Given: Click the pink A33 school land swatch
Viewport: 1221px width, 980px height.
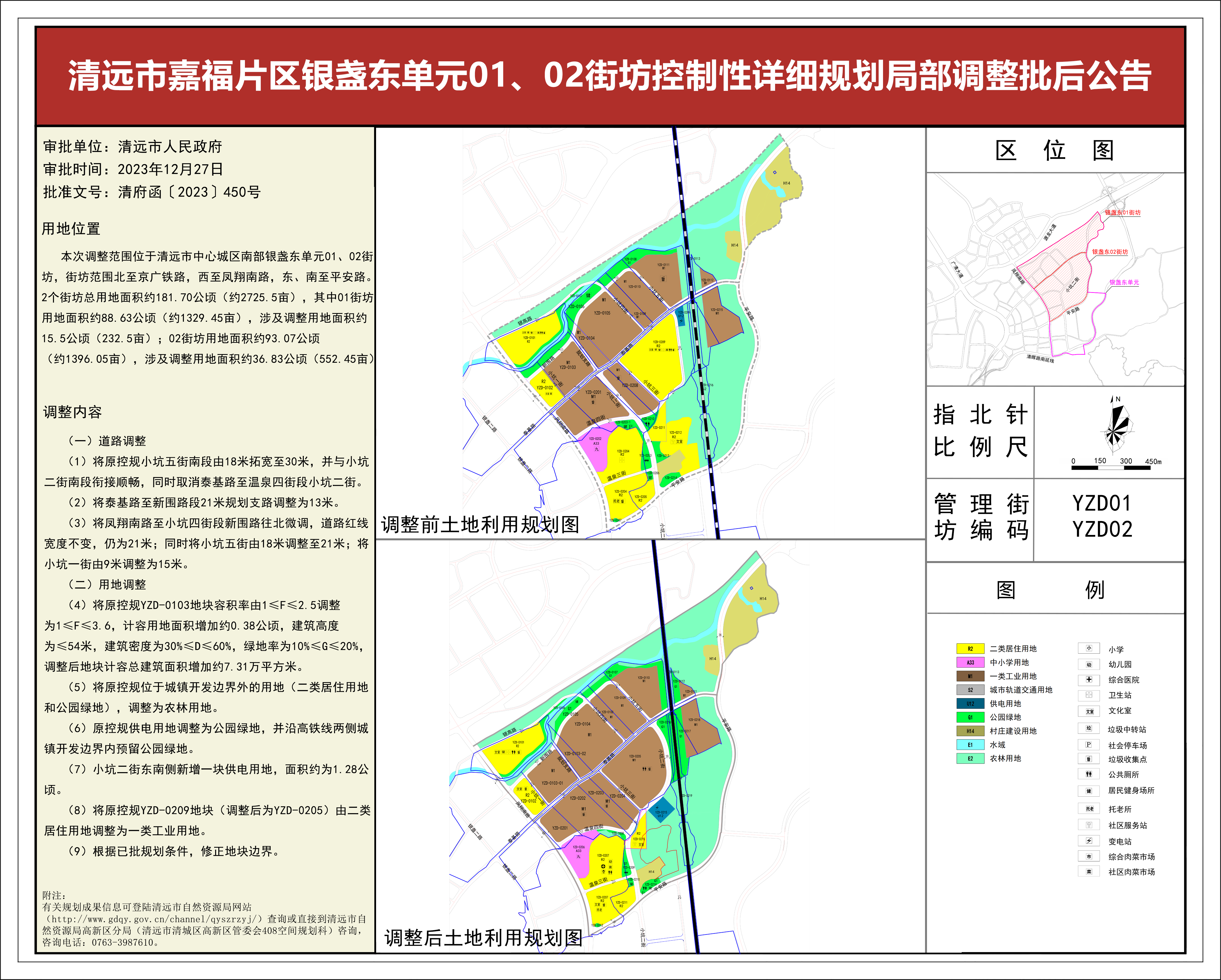Looking at the screenshot, I should click(x=970, y=662).
